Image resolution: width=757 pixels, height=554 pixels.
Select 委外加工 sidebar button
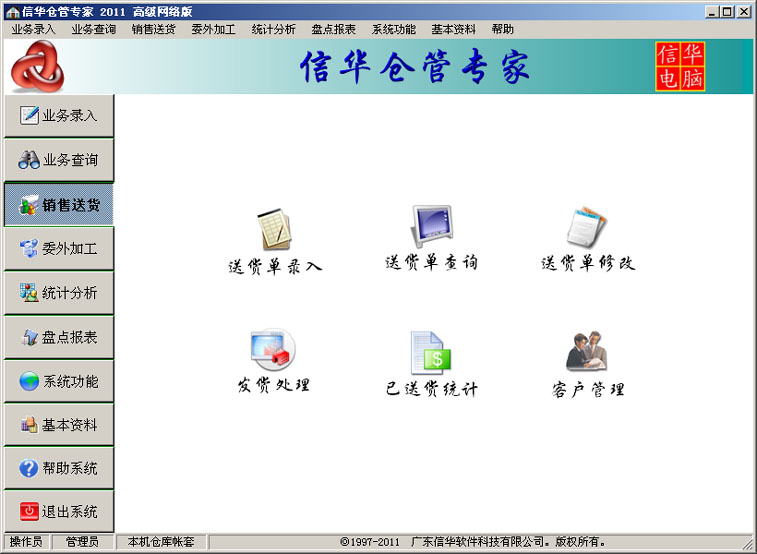pos(59,249)
